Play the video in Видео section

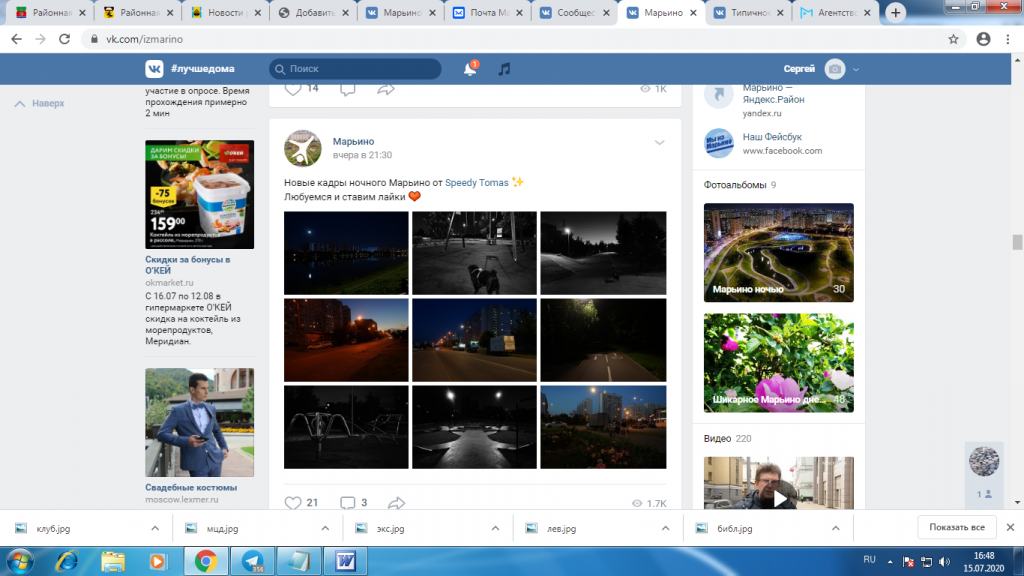tap(780, 499)
